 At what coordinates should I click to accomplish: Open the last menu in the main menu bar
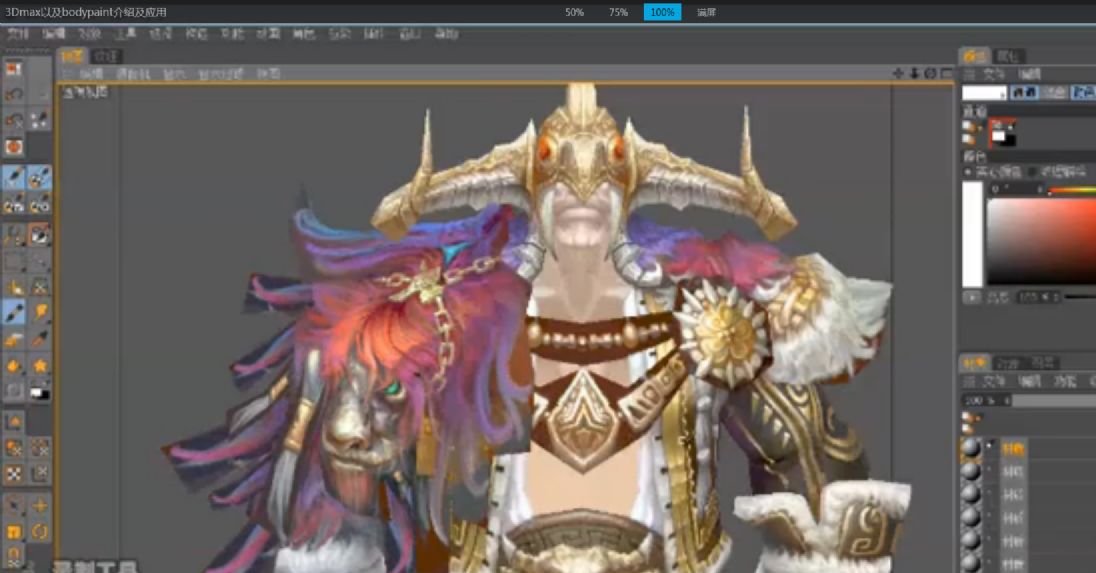[447, 34]
